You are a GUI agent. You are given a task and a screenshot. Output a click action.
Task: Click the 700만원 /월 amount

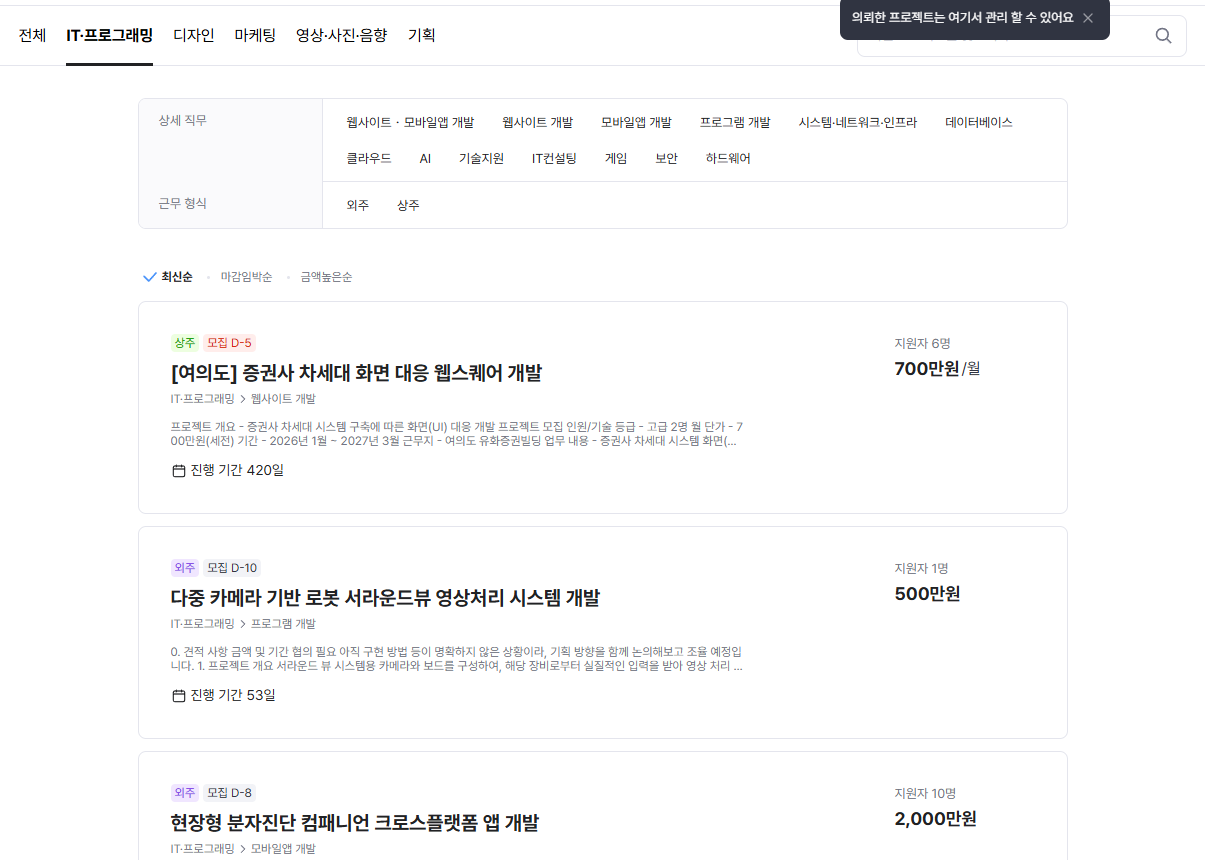937,368
